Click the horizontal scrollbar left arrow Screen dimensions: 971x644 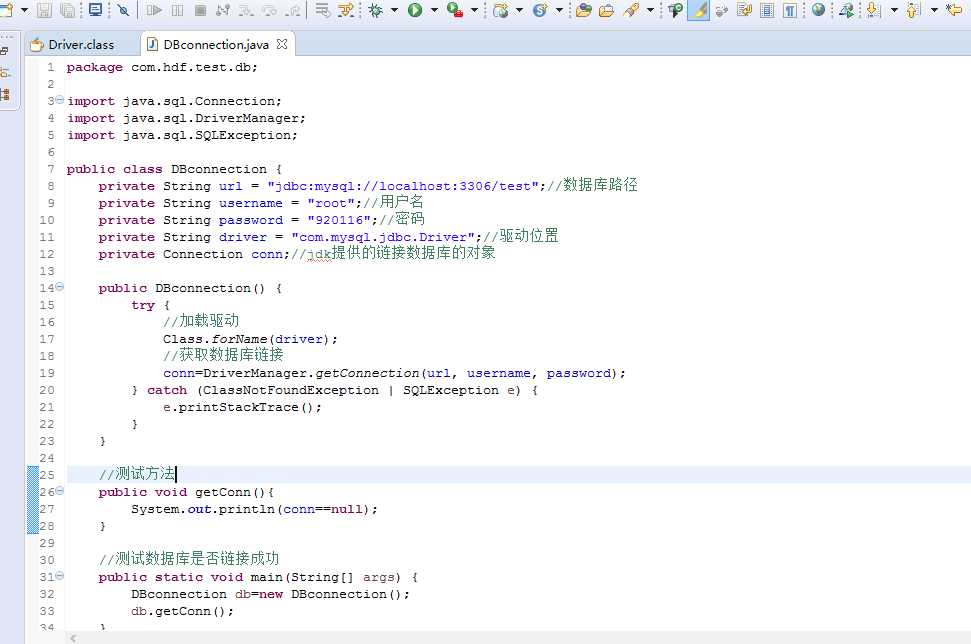click(73, 638)
